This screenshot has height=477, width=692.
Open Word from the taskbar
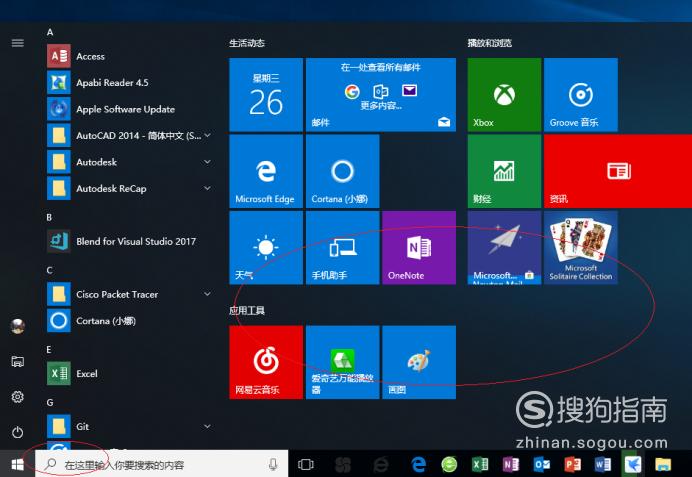pos(603,464)
